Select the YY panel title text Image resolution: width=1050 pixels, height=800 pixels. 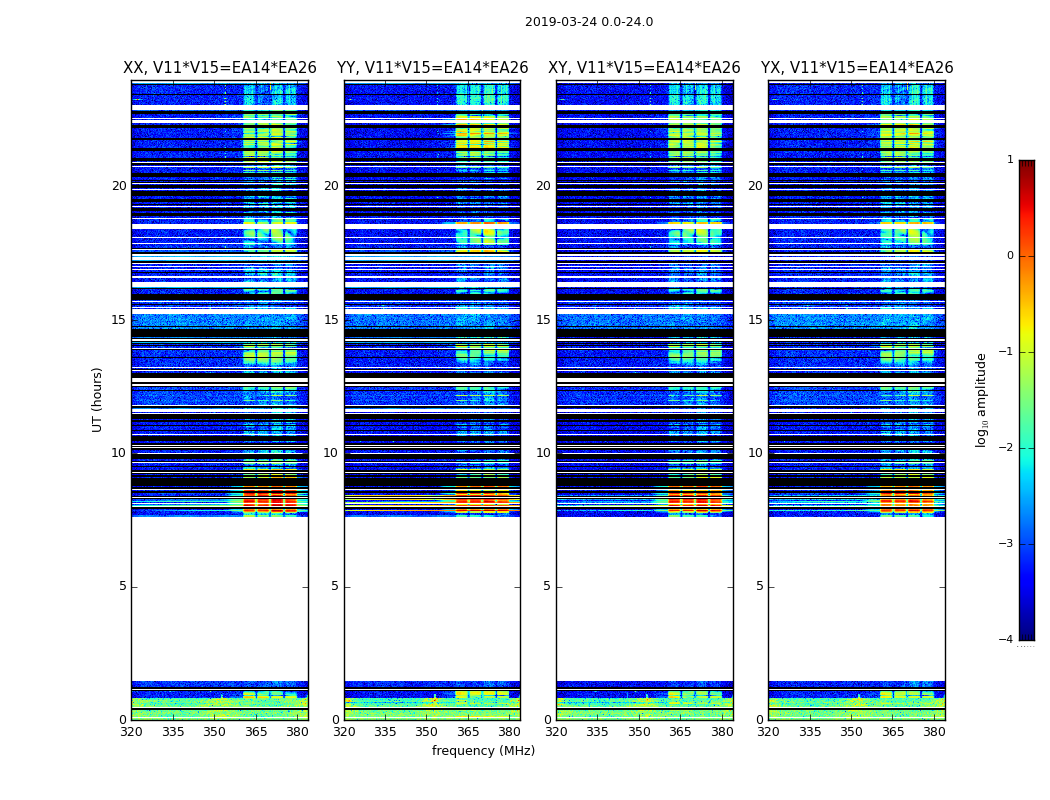[x=432, y=68]
